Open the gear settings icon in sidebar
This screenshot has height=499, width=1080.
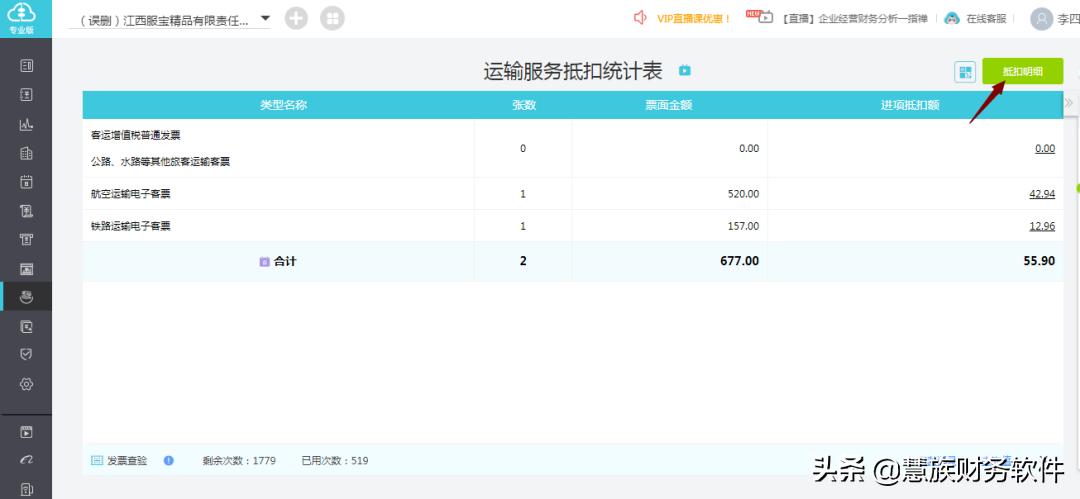click(26, 384)
